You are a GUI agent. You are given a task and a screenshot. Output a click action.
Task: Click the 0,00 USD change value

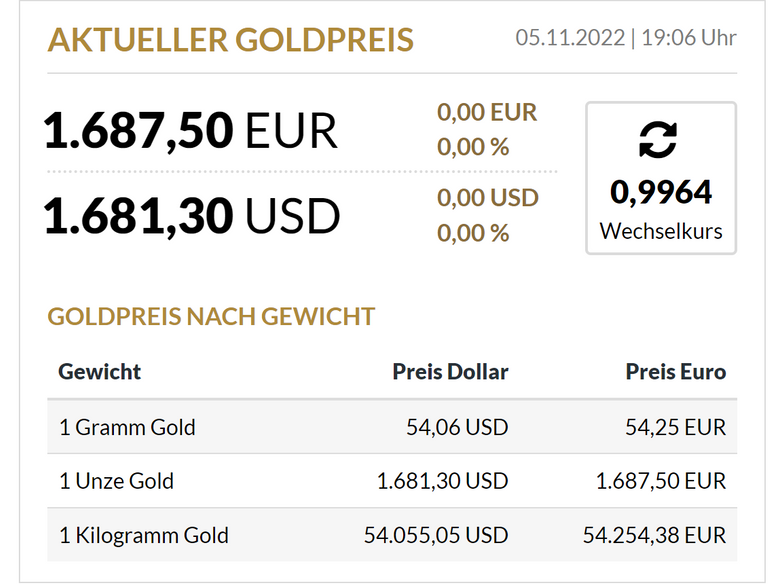coord(488,198)
